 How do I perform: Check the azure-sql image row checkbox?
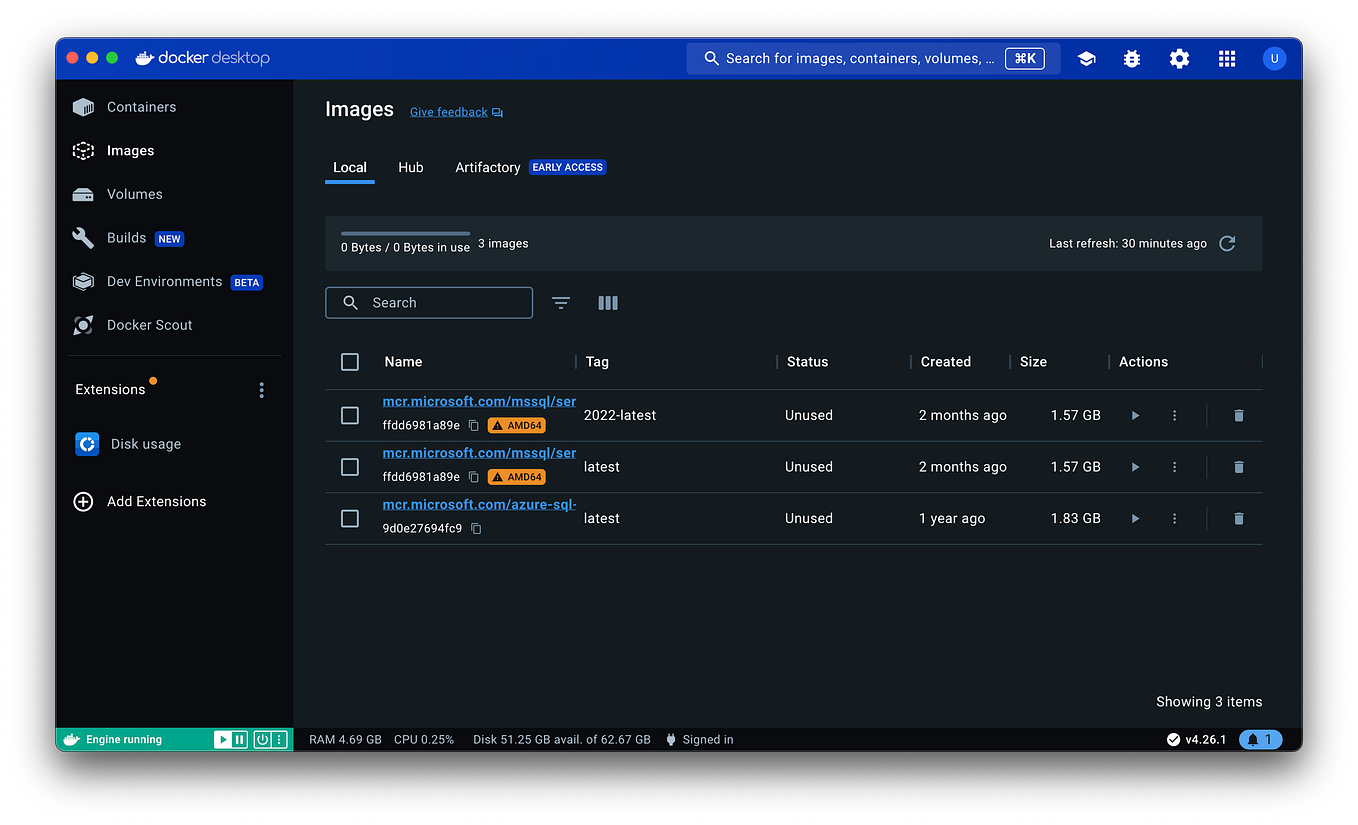(x=349, y=518)
